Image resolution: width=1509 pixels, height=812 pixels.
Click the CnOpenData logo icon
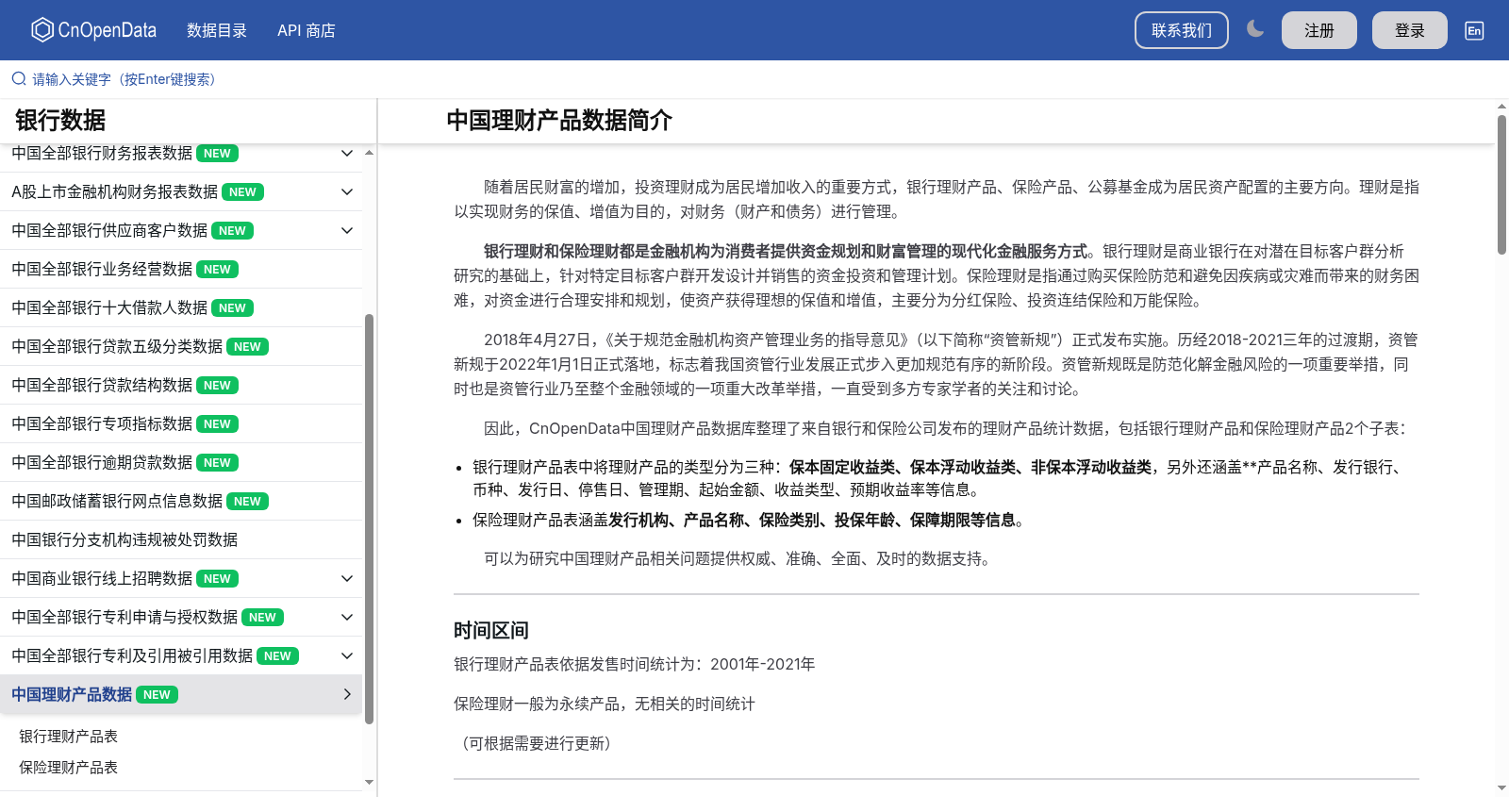coord(42,30)
